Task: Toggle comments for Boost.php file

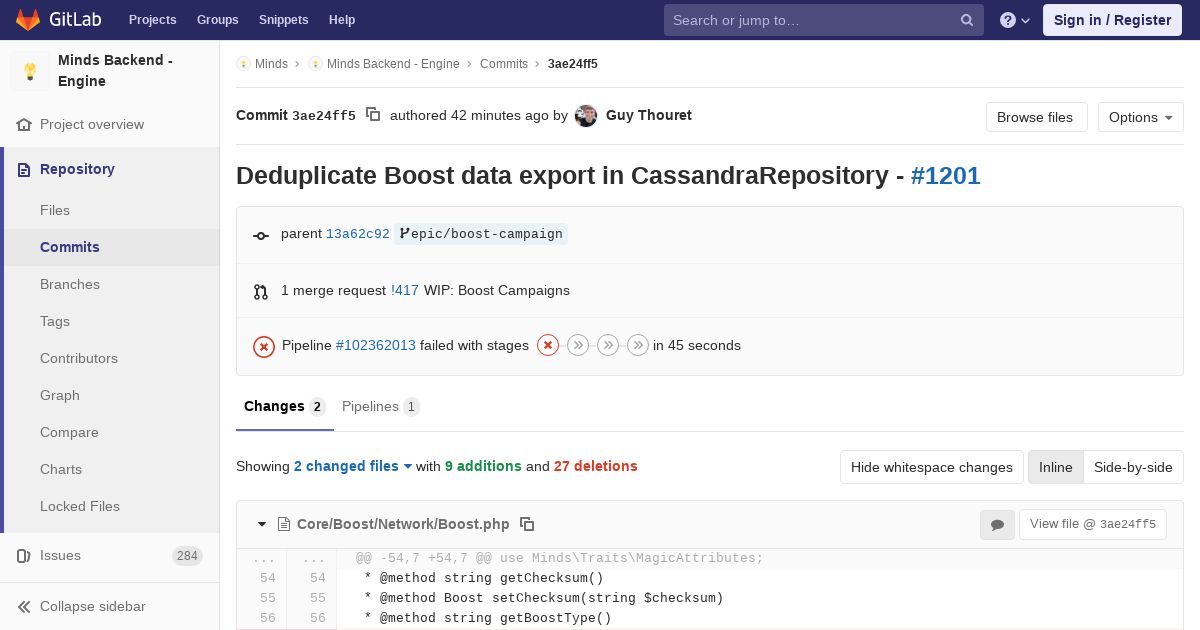Action: [x=997, y=524]
